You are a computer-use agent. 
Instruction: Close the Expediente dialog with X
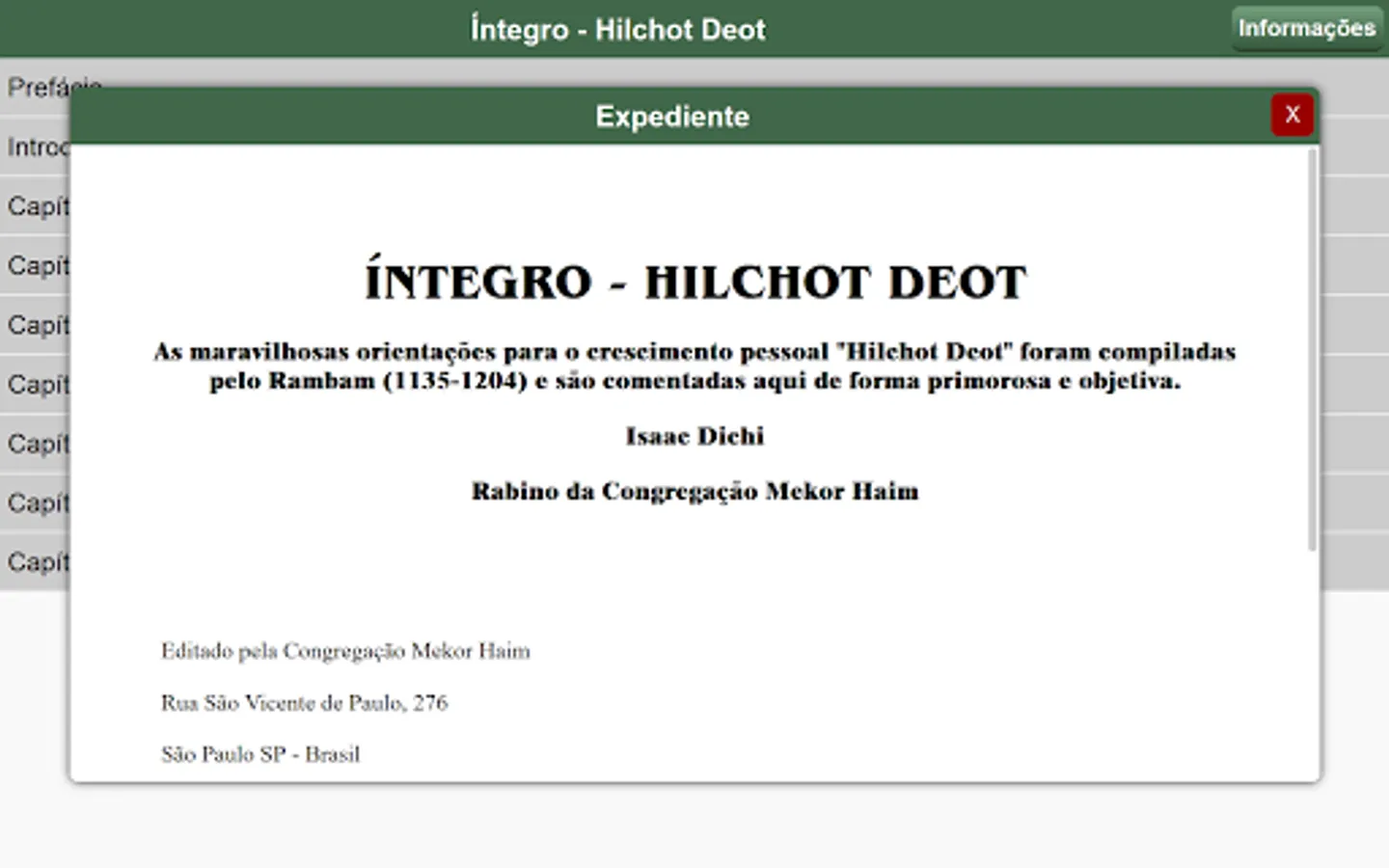click(1292, 115)
